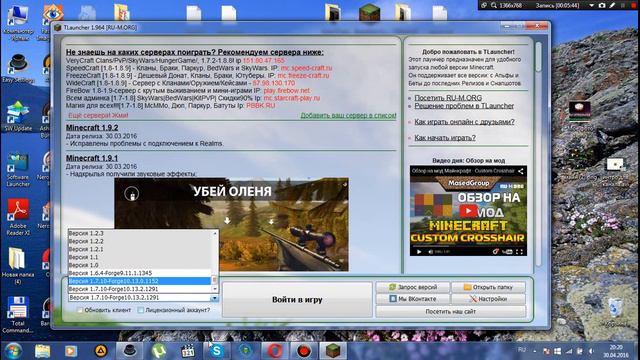640x360 pixels.
Task: Click the pencil draw icon in recorder bar
Action: (612, 5)
